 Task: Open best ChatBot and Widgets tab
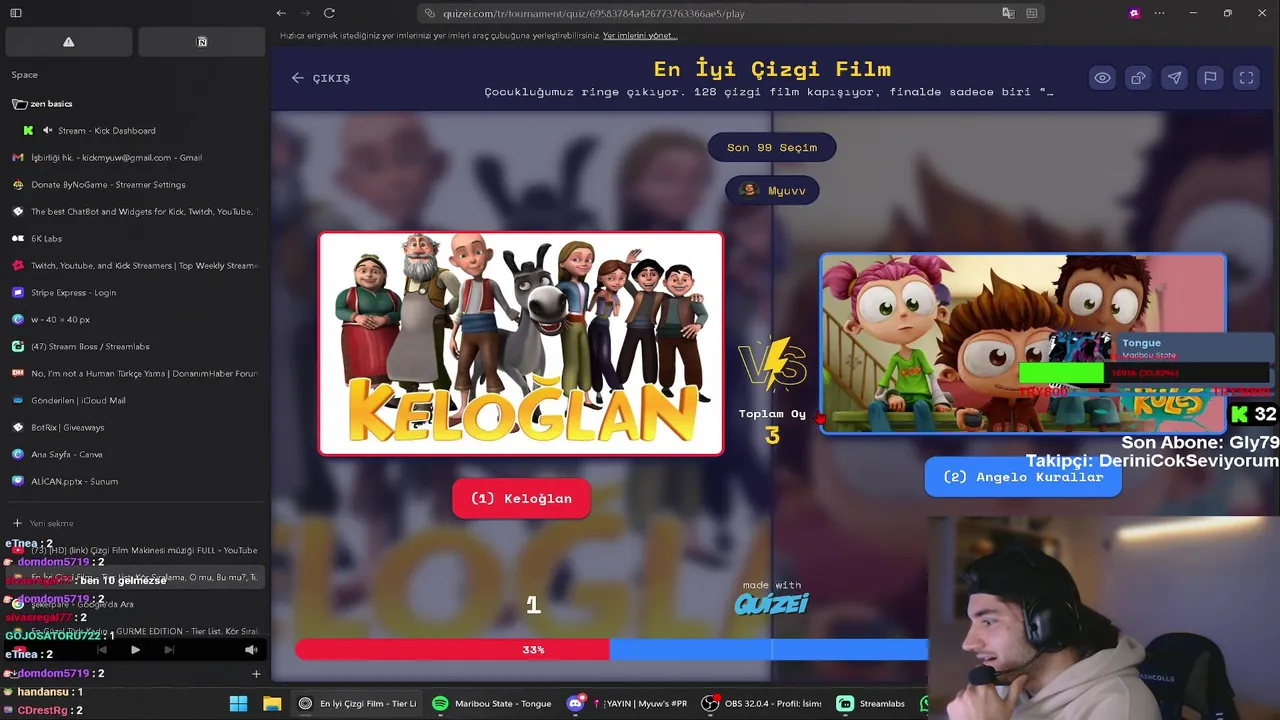(134, 212)
